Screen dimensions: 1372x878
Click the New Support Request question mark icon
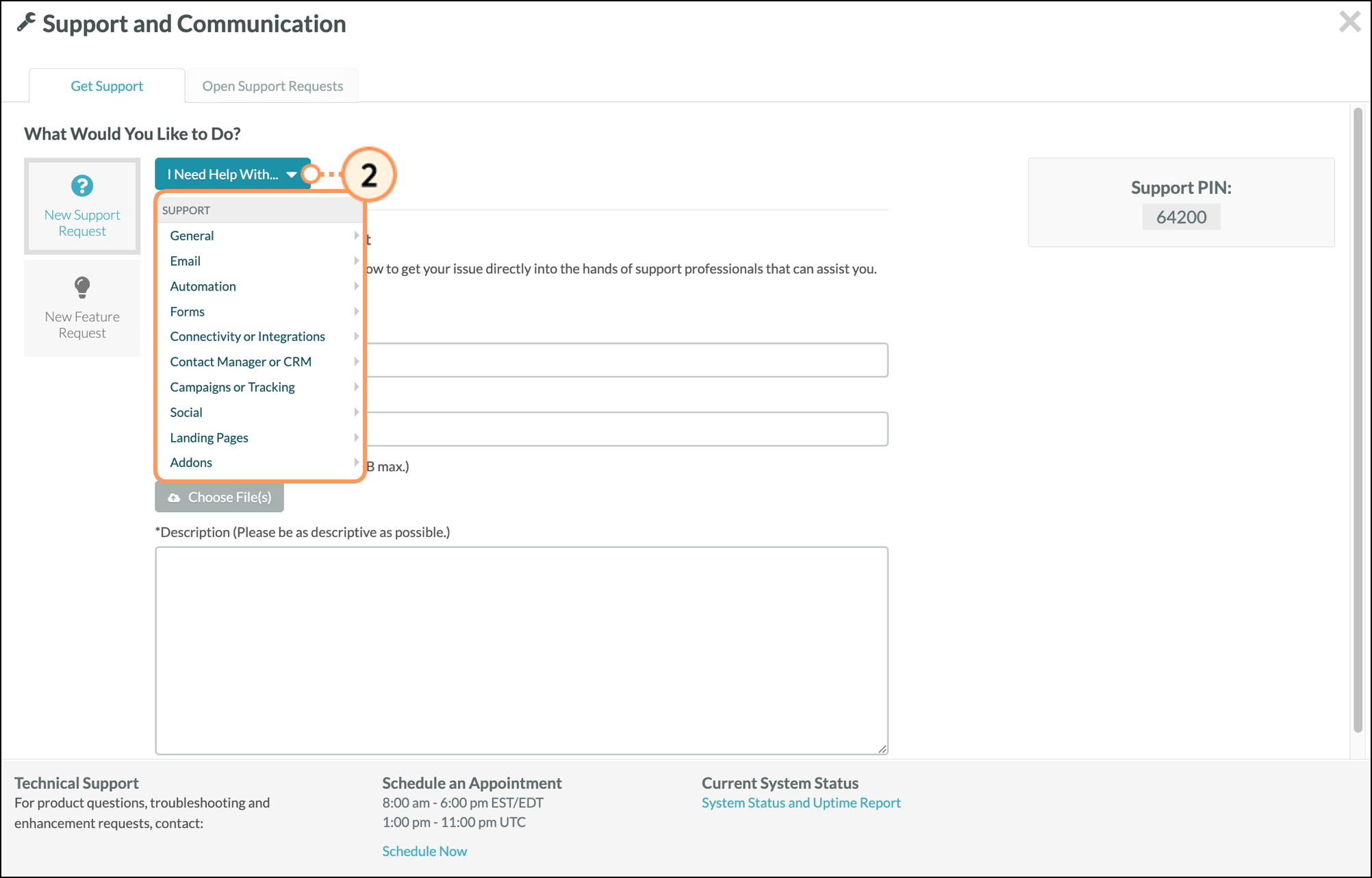point(82,186)
